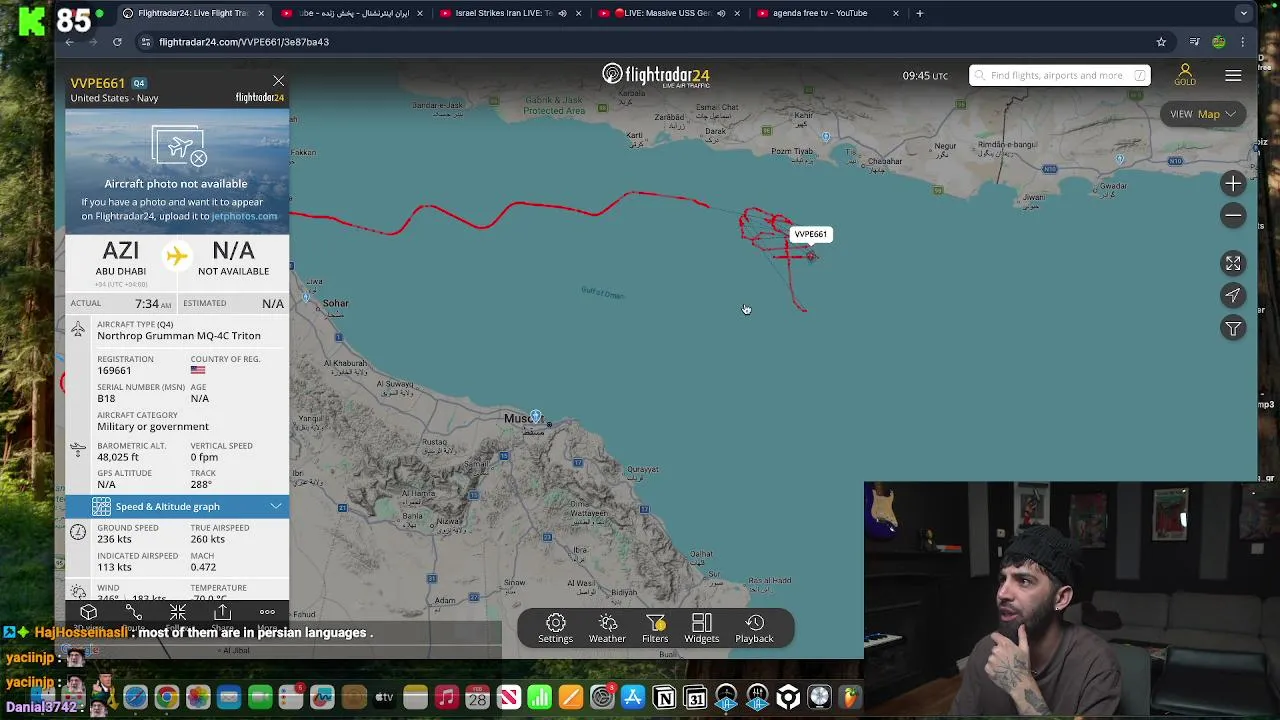Switch to agenda free tv YouTube tab
This screenshot has height=720, width=1280.
click(x=828, y=13)
